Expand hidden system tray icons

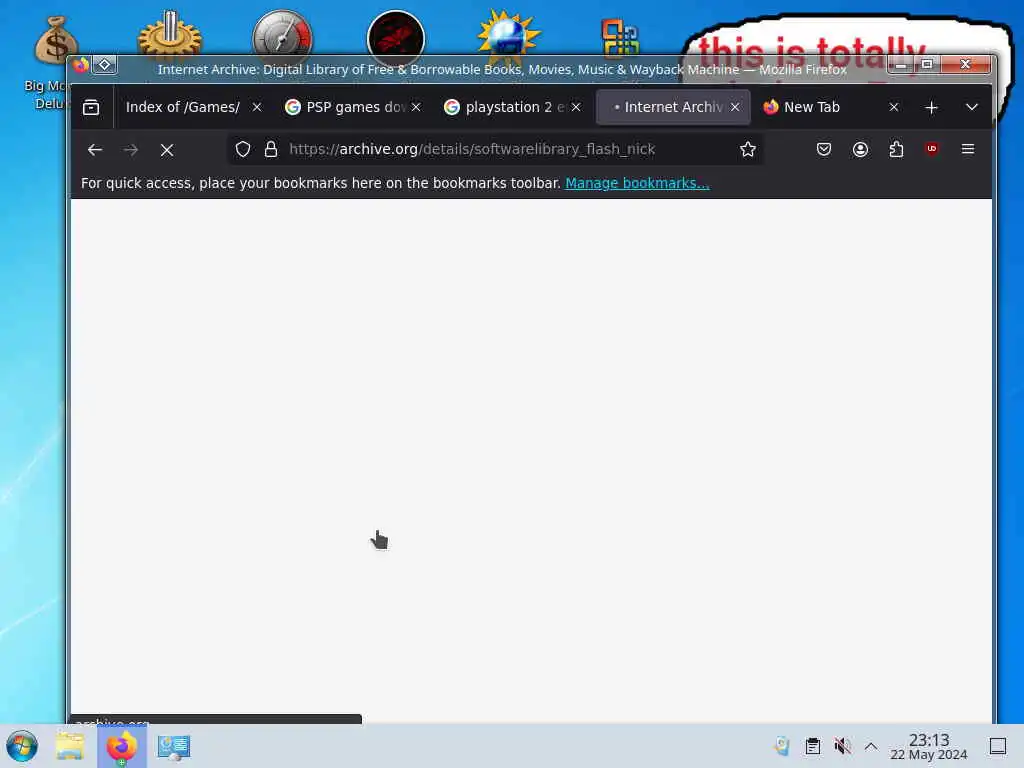pos(871,746)
